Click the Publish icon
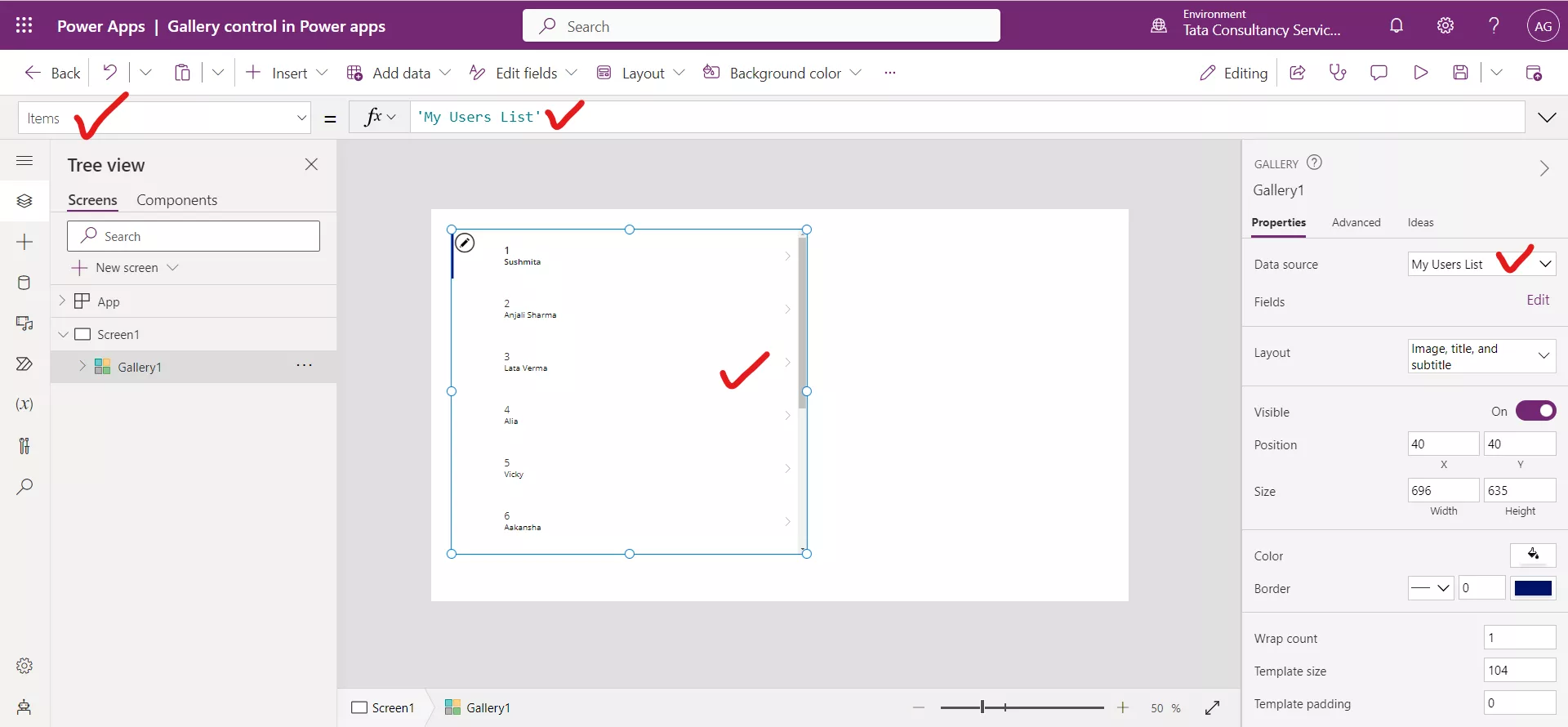This screenshot has height=727, width=1568. tap(1534, 73)
